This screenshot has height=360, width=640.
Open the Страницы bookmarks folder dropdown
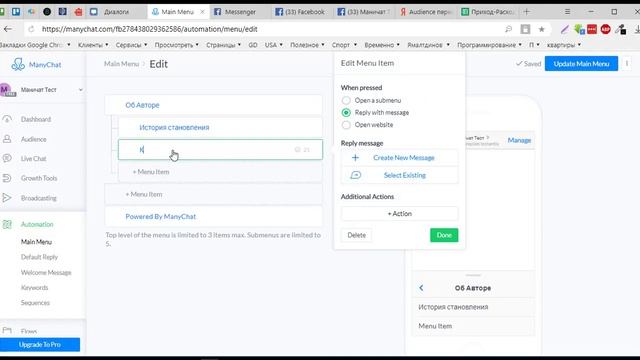point(223,45)
